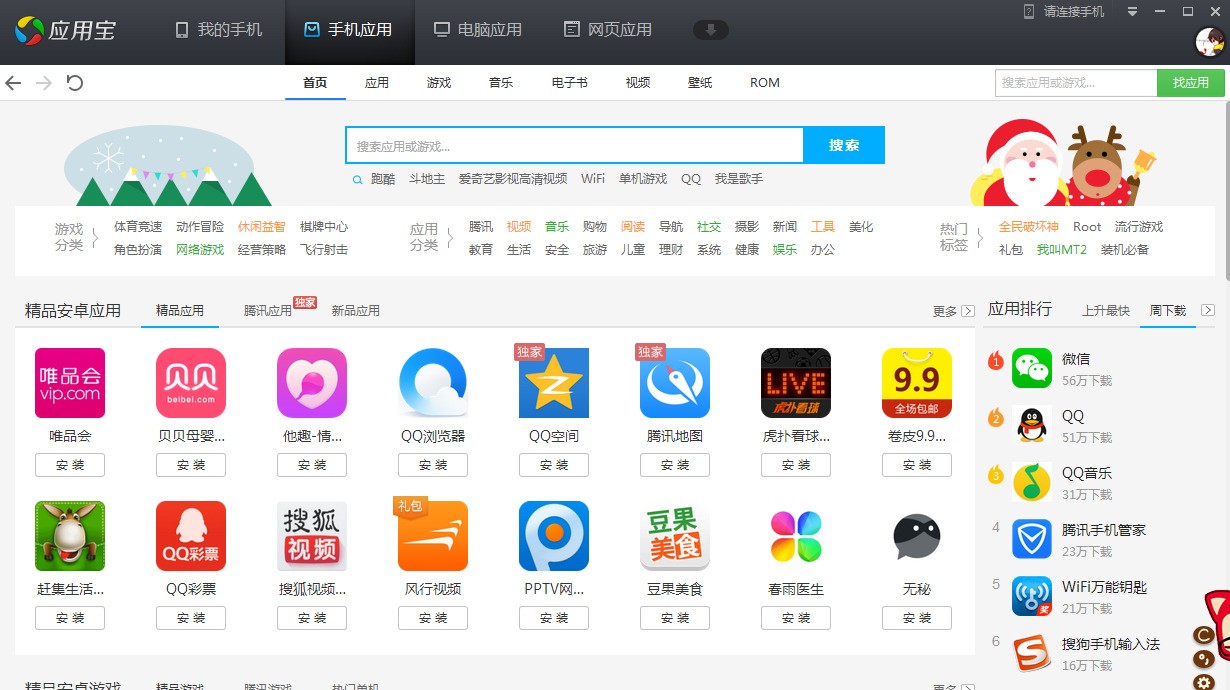Viewport: 1230px width, 690px height.
Task: Install QQ浏览器 with its 安装 button
Action: [433, 465]
